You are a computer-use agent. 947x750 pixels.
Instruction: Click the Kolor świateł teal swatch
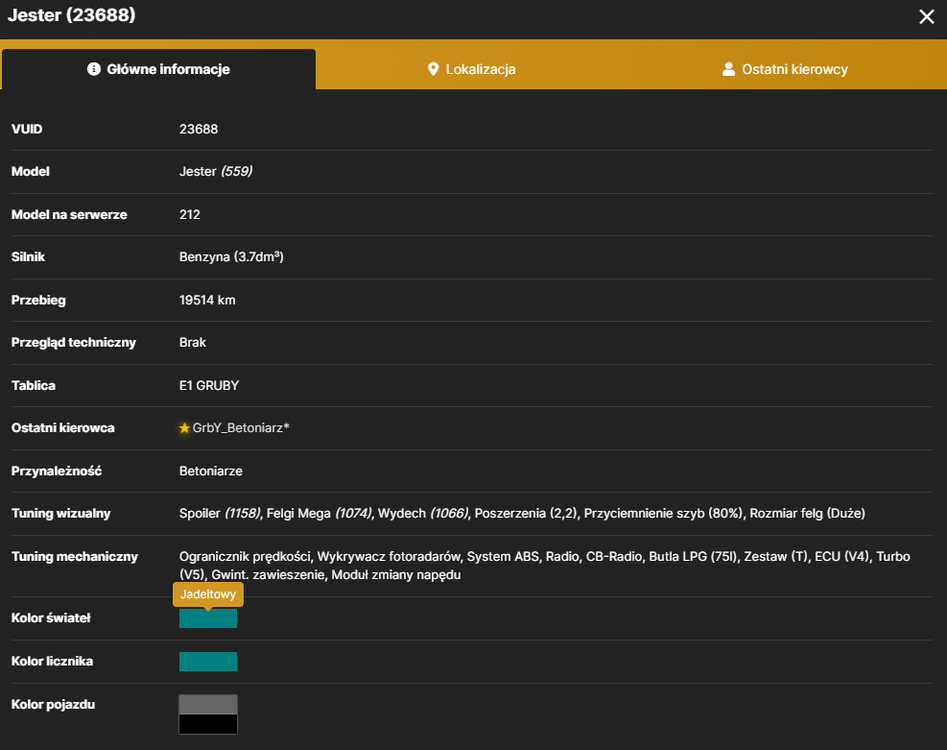point(208,618)
